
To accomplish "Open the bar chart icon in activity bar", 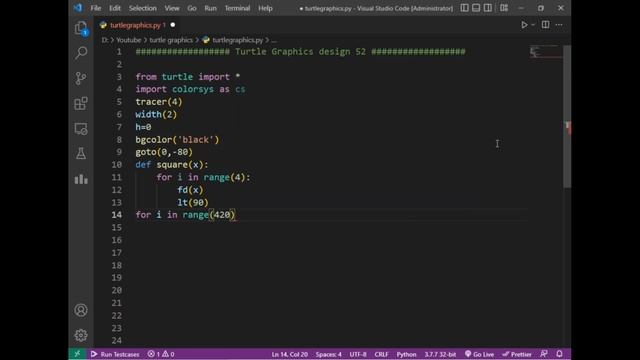I will [81, 179].
